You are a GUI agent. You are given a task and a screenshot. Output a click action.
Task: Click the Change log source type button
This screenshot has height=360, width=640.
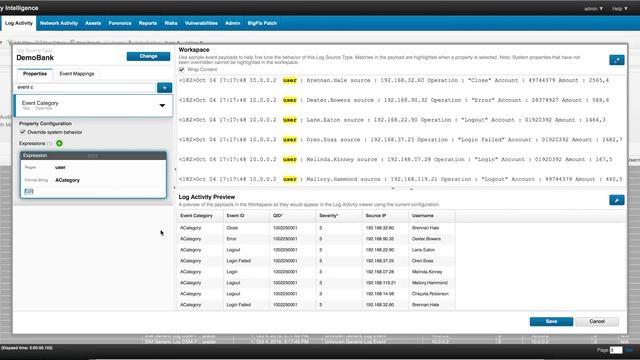[x=148, y=56]
